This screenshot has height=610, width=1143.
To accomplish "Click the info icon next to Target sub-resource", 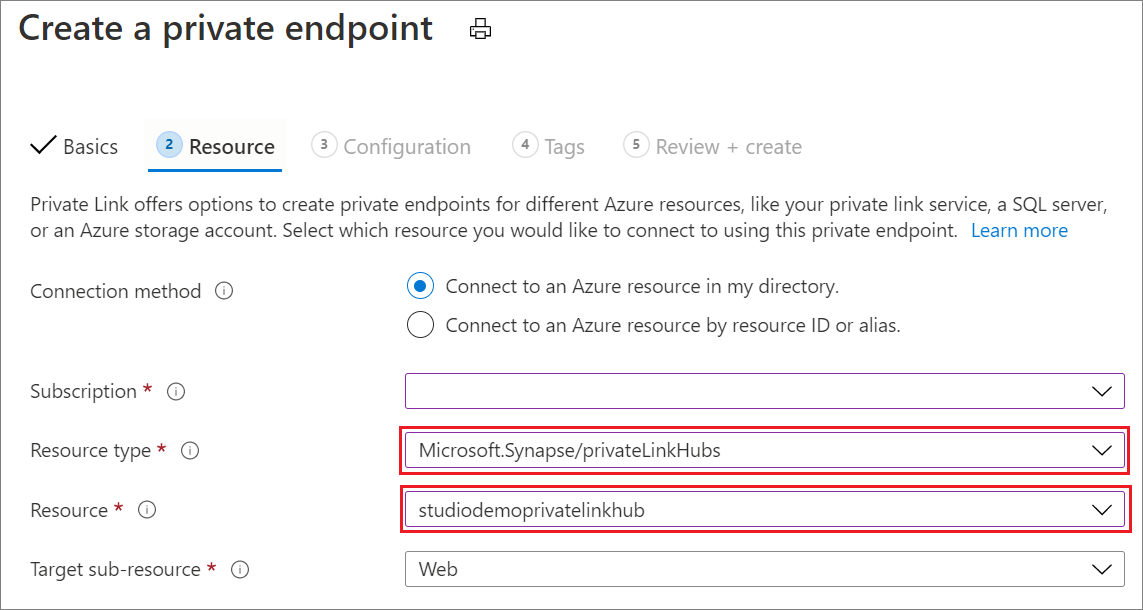I will pyautogui.click(x=239, y=570).
